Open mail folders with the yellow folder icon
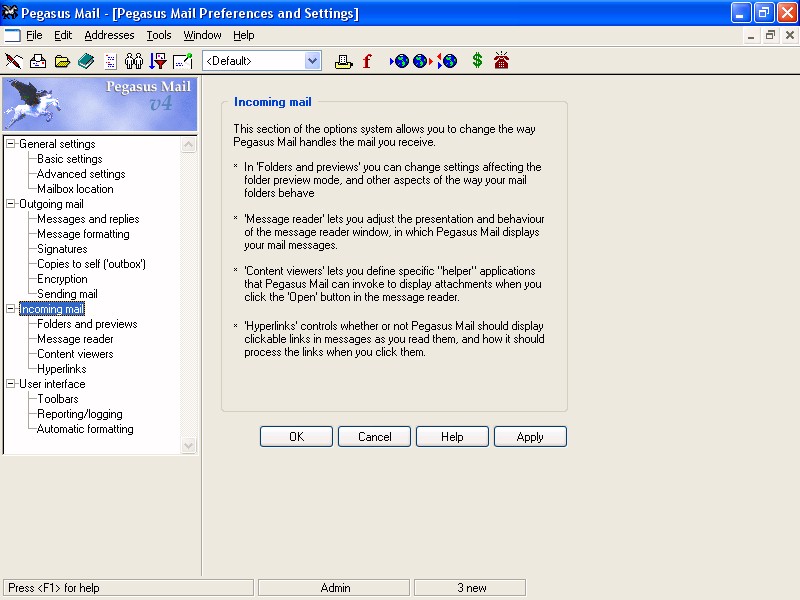Image resolution: width=800 pixels, height=600 pixels. tap(62, 61)
